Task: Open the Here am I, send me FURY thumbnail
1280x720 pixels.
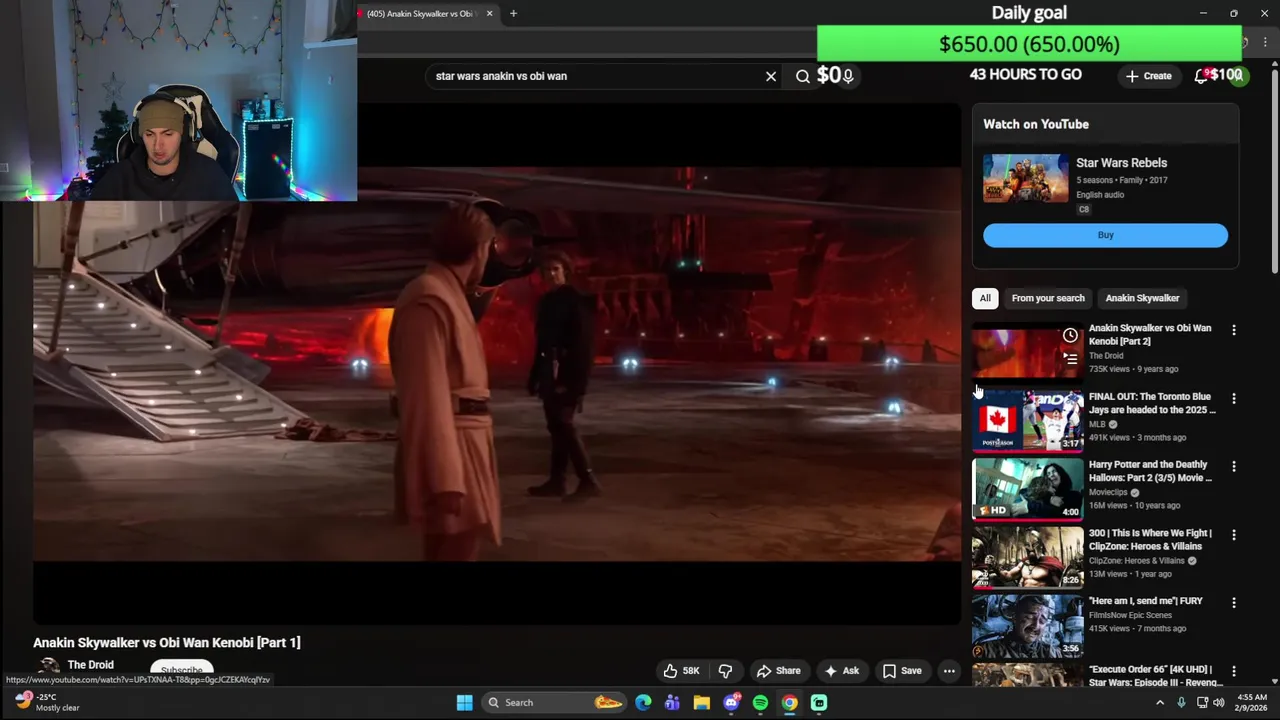Action: 1027,625
